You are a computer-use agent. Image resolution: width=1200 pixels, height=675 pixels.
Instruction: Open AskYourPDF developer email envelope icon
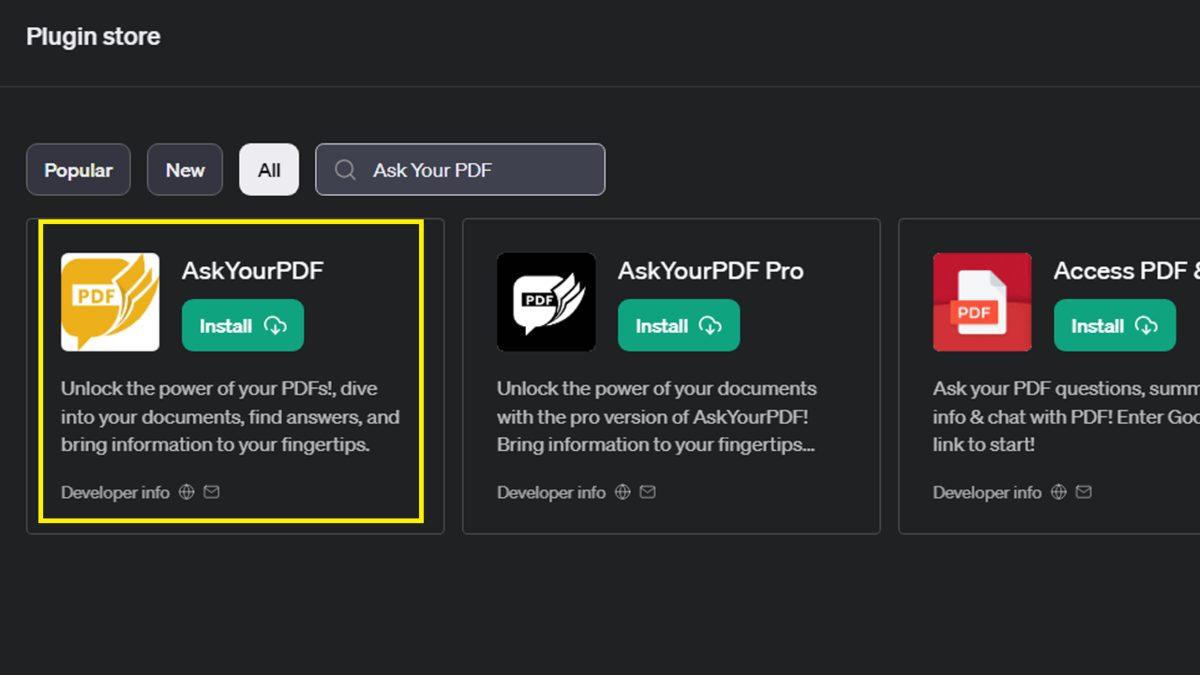212,492
